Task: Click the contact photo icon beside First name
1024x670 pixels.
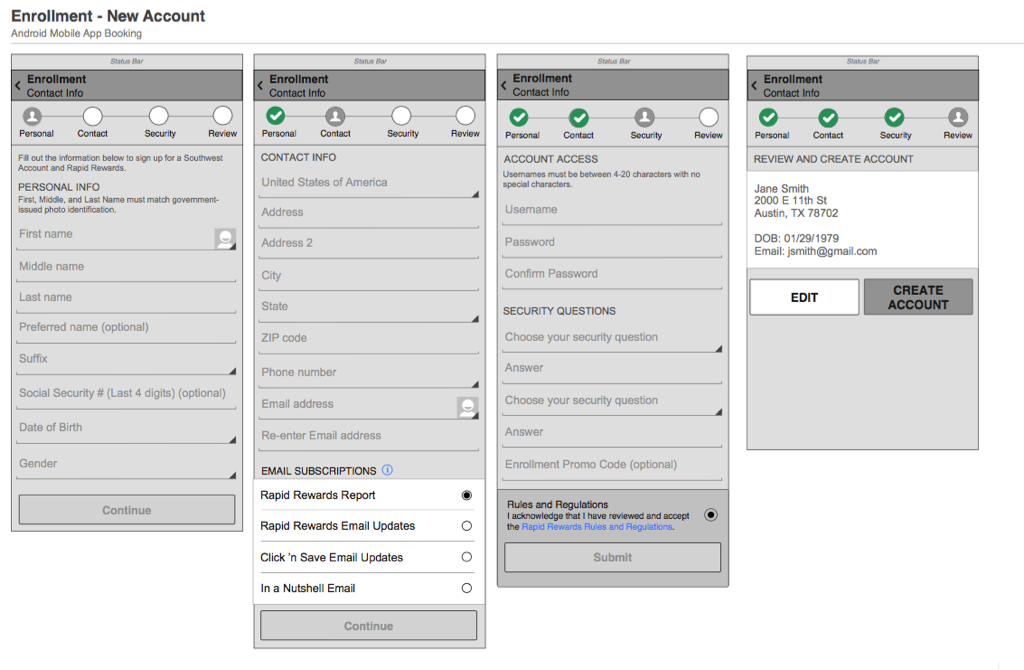Action: tap(227, 239)
